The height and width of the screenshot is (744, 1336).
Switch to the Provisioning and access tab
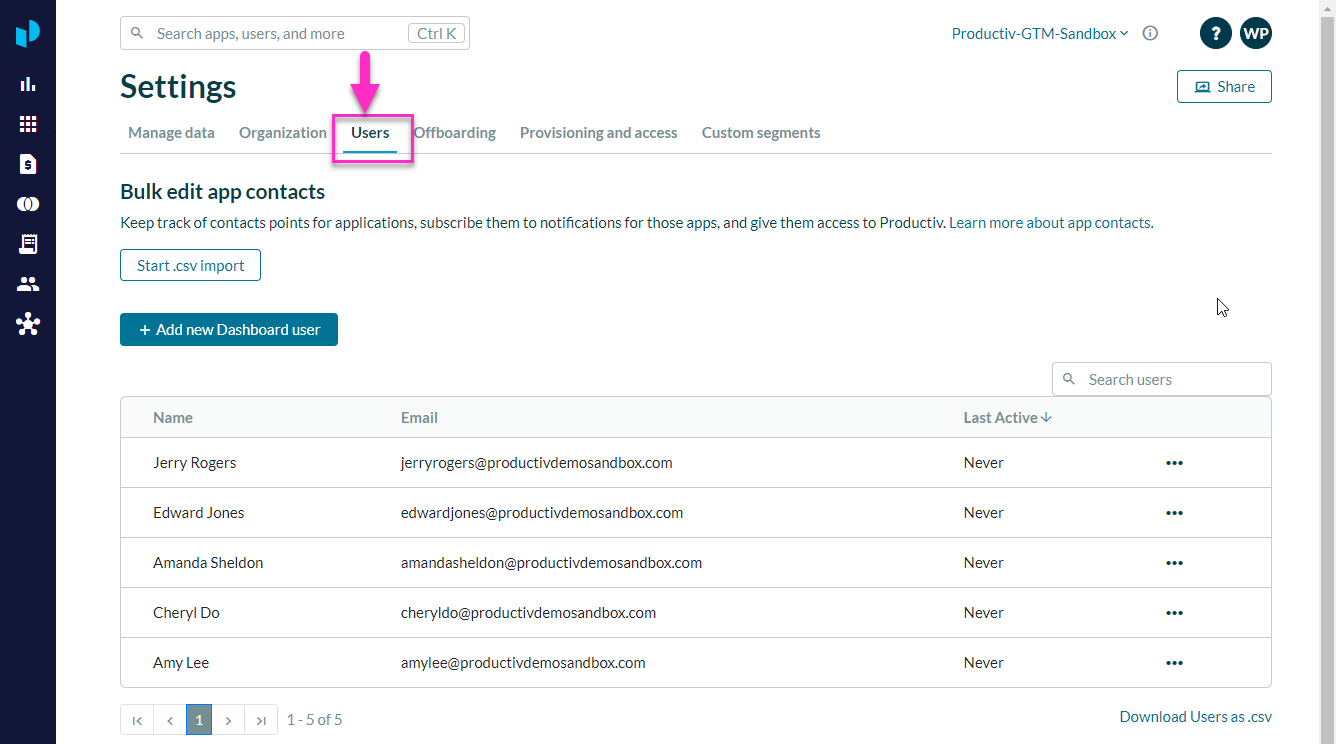coord(598,133)
